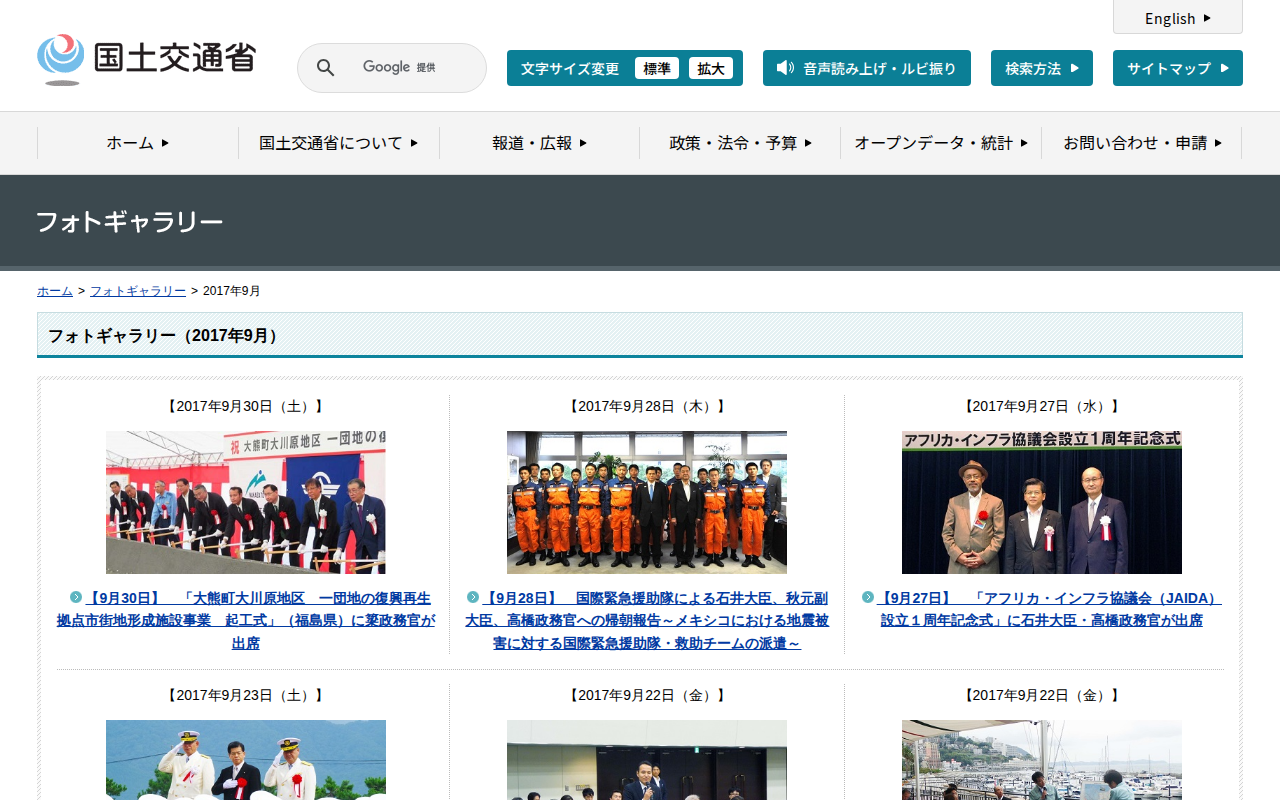This screenshot has height=800, width=1280.
Task: Click the 【2017年9月30日（土）】 date label
Action: (246, 406)
